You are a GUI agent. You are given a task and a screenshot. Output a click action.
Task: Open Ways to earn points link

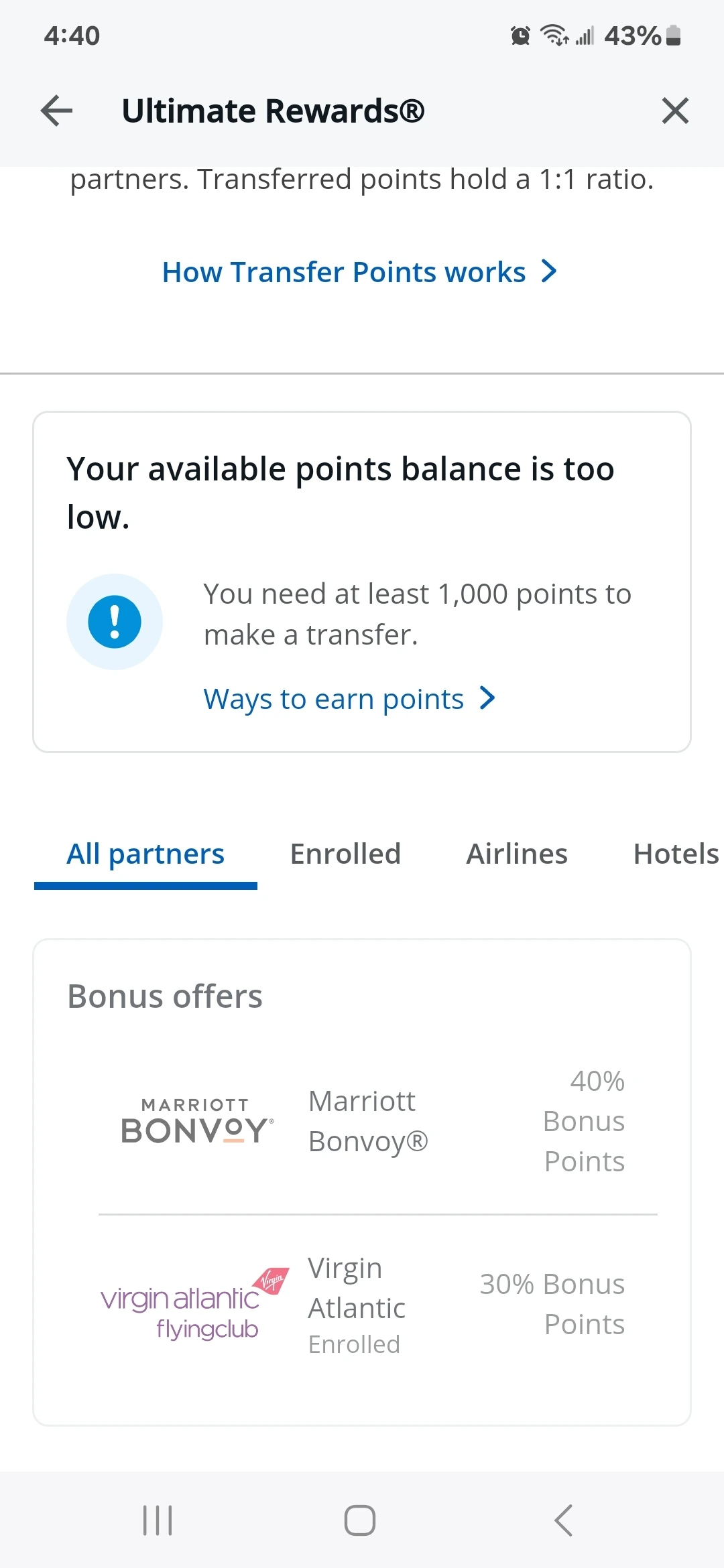tap(334, 699)
